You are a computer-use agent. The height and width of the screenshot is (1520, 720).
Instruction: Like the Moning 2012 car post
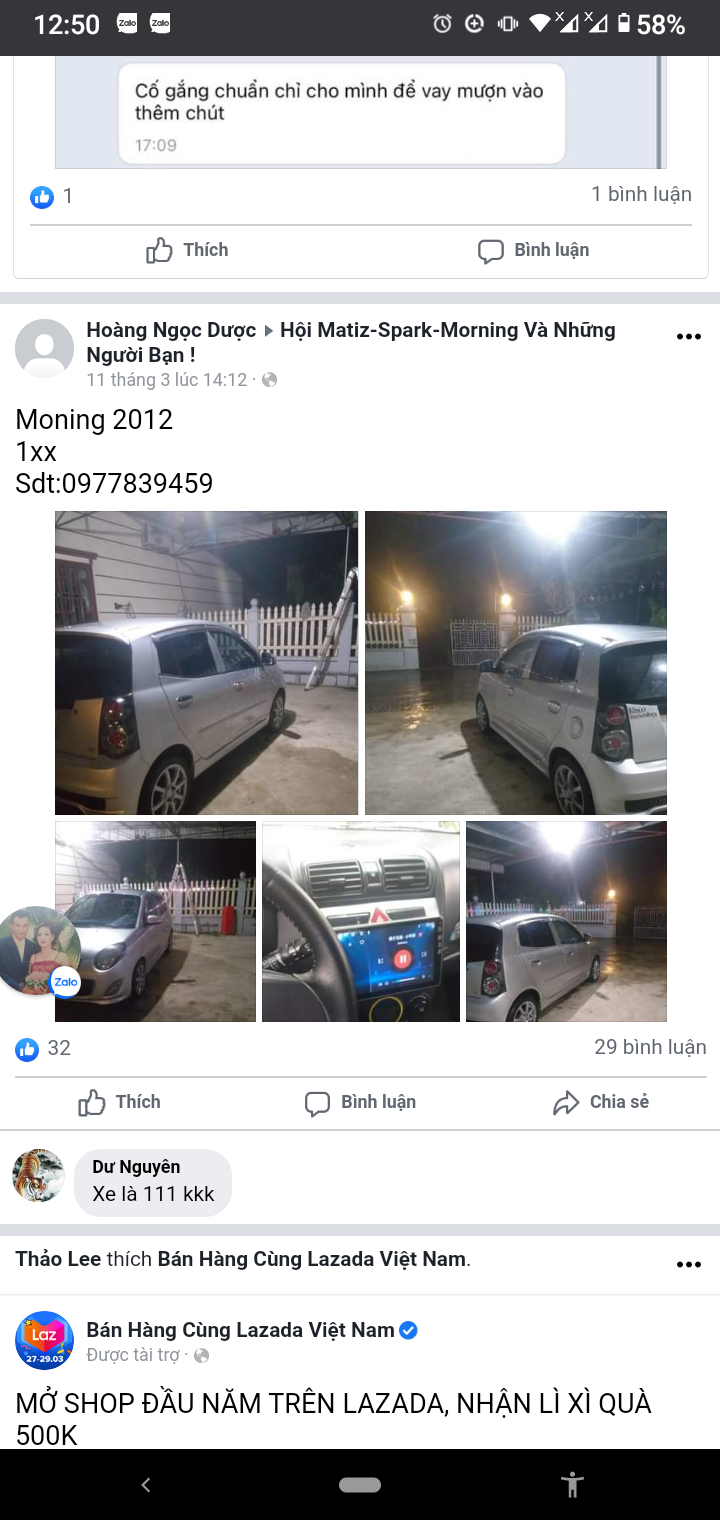point(119,1102)
